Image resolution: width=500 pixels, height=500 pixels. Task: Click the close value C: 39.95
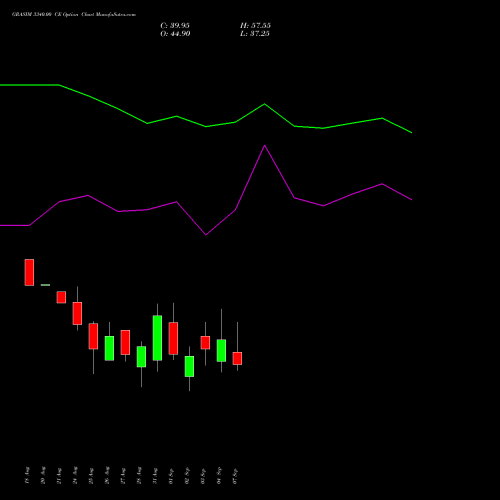coord(175,26)
